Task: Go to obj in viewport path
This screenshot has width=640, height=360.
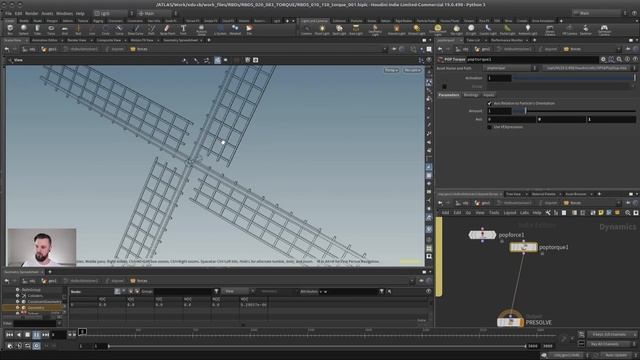Action: pos(29,49)
